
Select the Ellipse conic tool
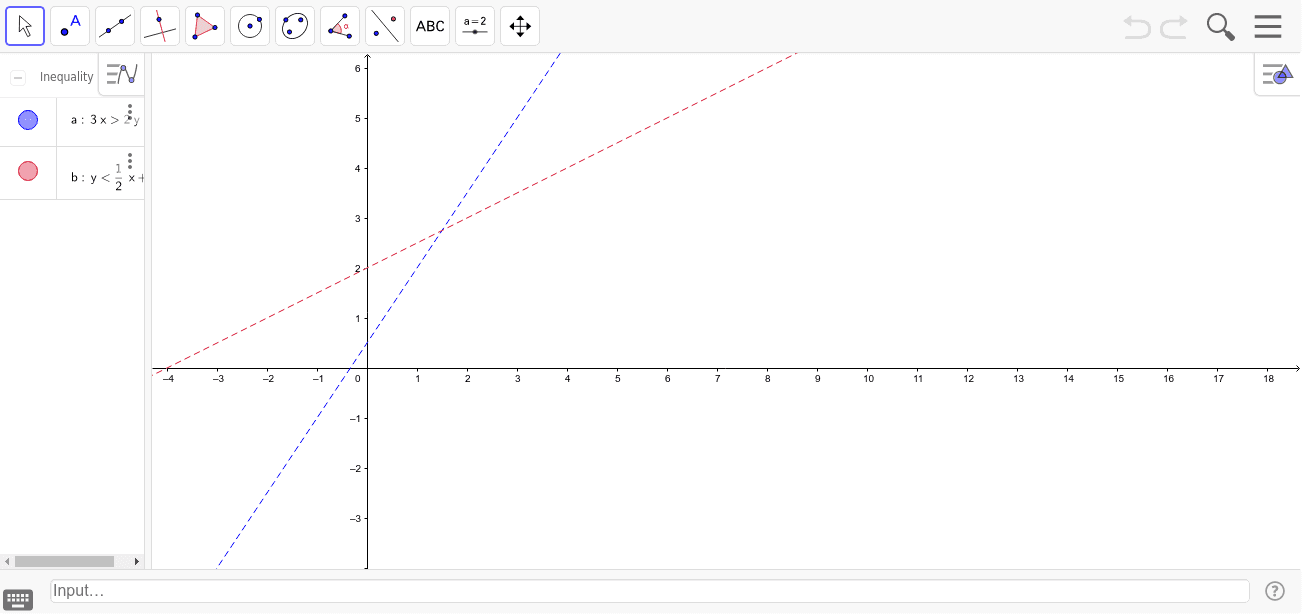(x=295, y=26)
